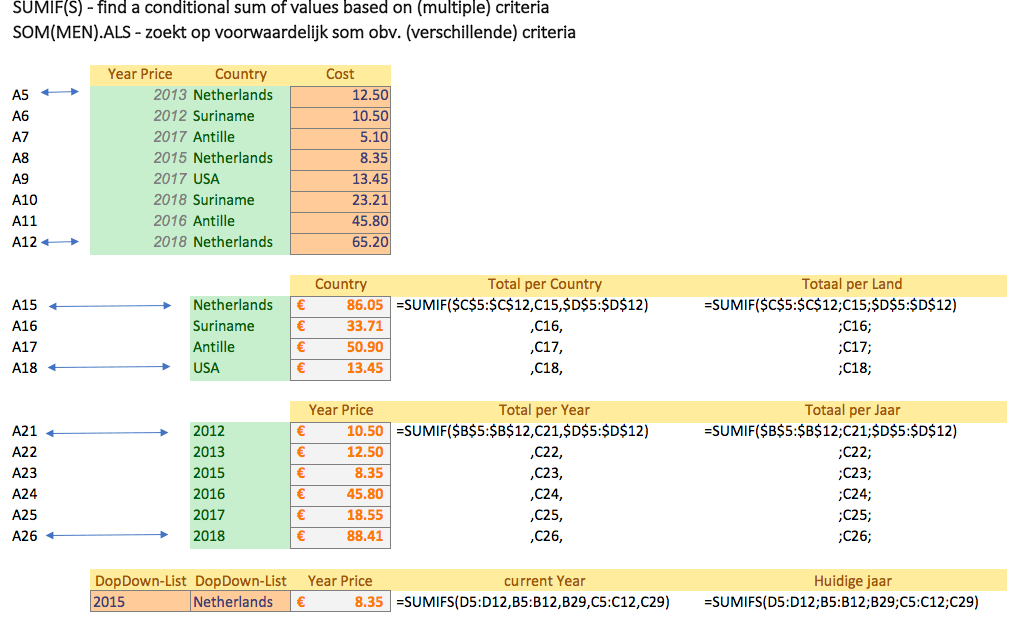Viewport: 1018px width, 617px height.
Task: Click comma-separated SUMIF formula referencing C15
Action: (x=522, y=305)
